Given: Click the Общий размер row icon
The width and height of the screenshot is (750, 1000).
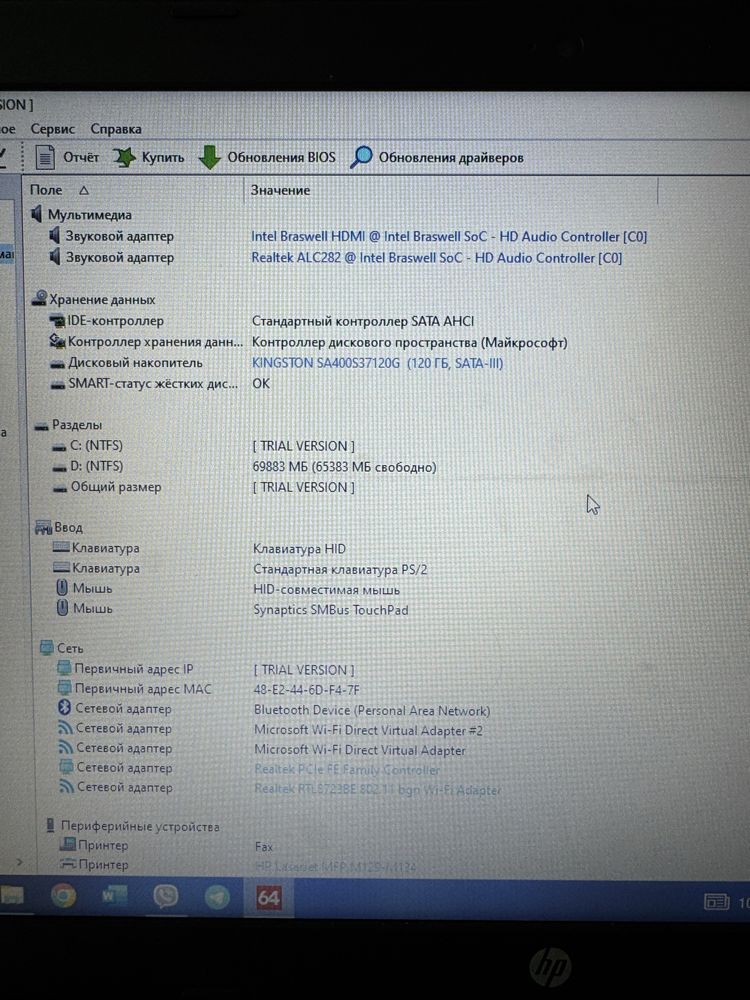Looking at the screenshot, I should pos(61,489).
